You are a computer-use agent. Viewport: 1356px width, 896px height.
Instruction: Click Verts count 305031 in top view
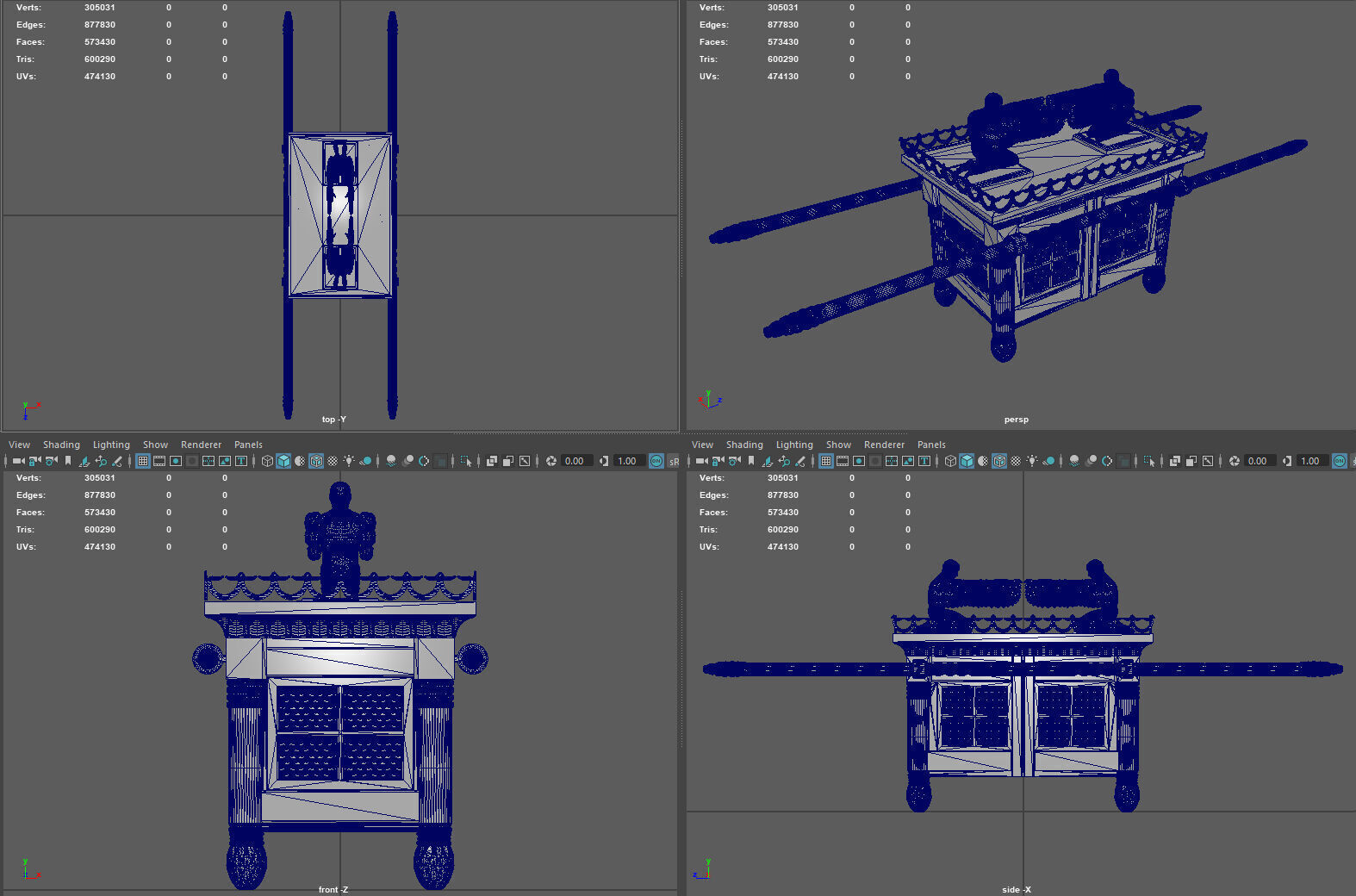pos(100,8)
